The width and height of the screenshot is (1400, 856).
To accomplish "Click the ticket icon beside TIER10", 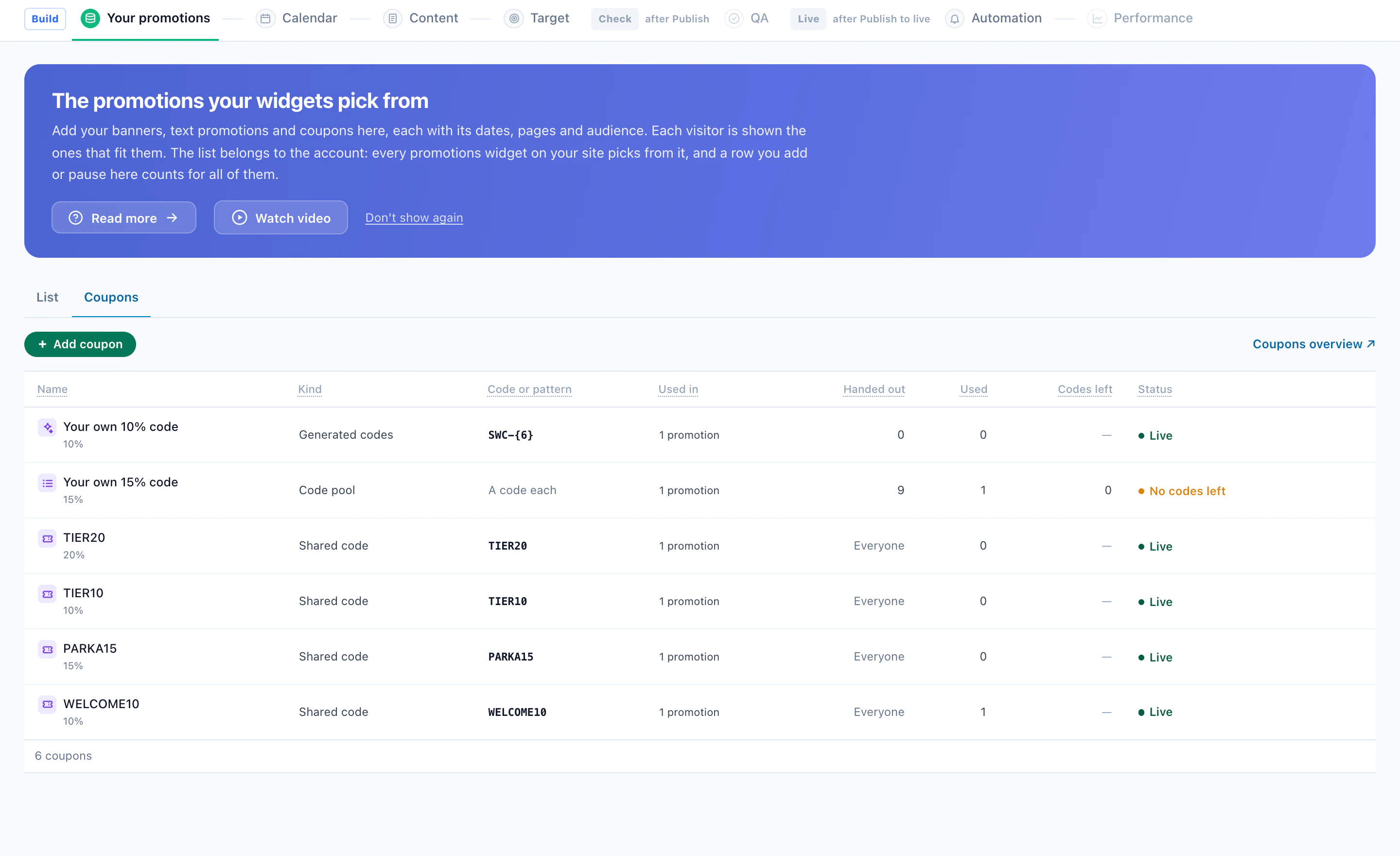I will pyautogui.click(x=48, y=593).
